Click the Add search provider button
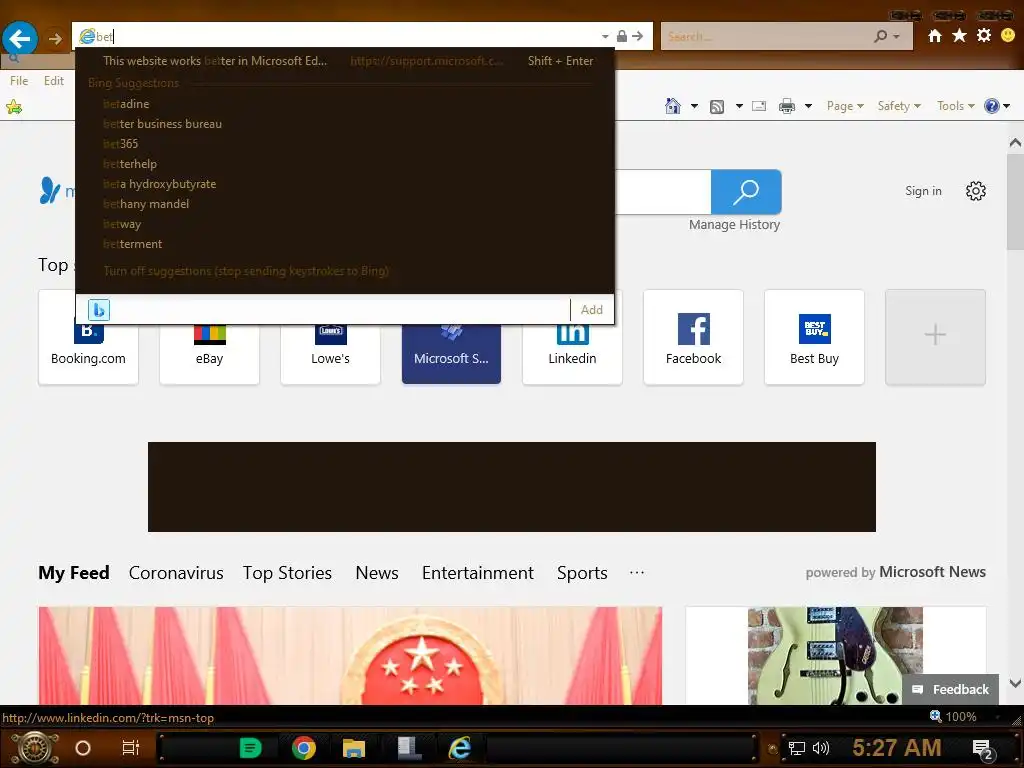This screenshot has width=1024, height=768. [x=592, y=310]
